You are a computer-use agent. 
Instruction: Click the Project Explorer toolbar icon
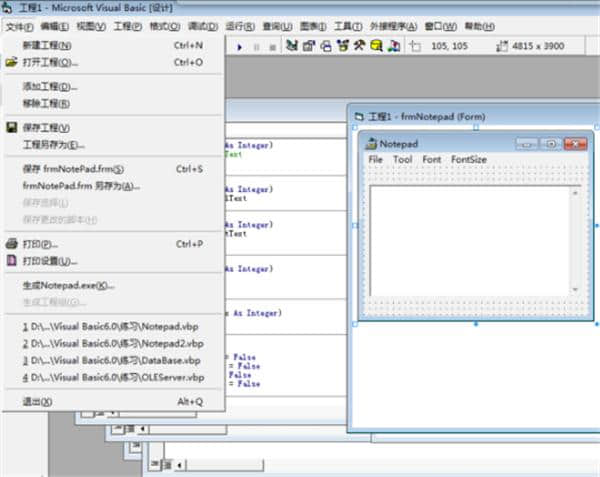tap(292, 46)
